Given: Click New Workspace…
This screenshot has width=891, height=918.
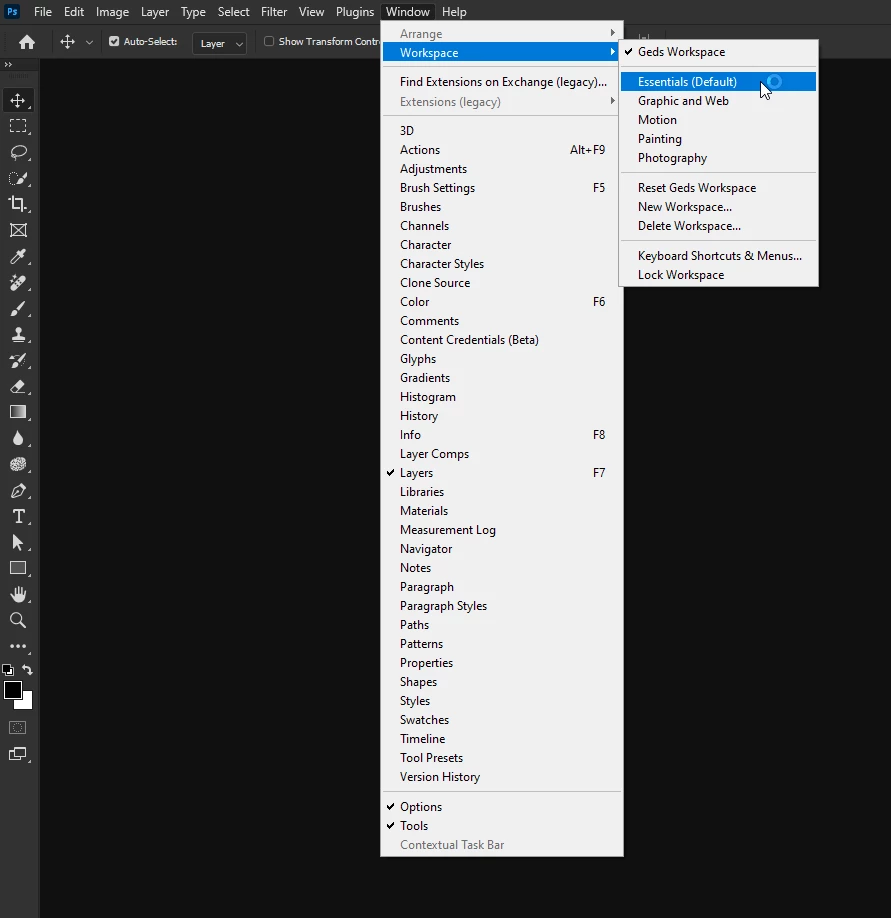Looking at the screenshot, I should 718,207.
